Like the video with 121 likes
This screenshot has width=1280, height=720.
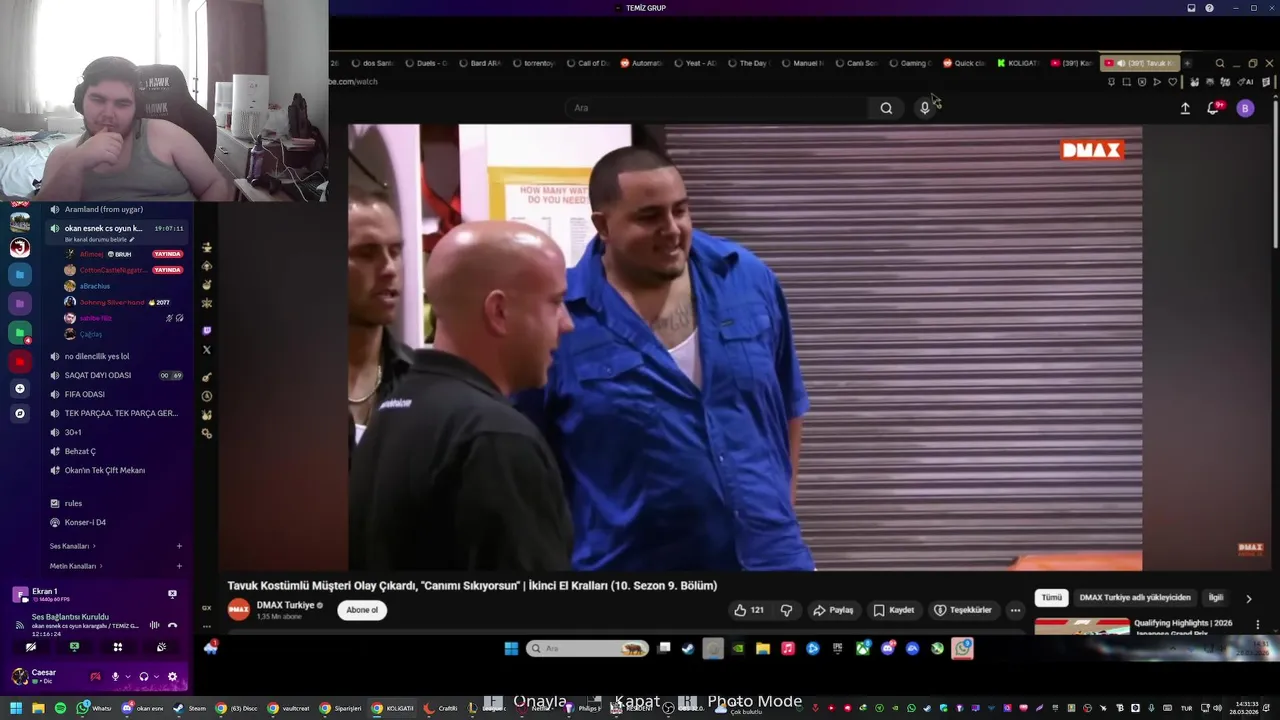[748, 610]
